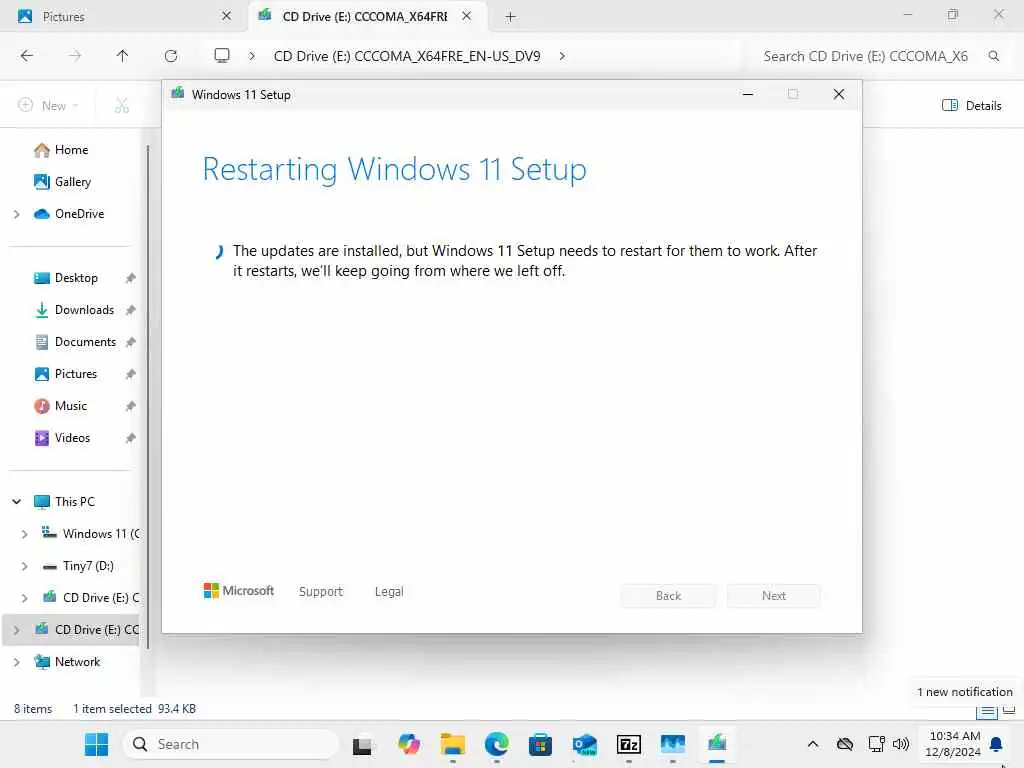Expand the OneDrive node
The height and width of the screenshot is (768, 1024).
pyautogui.click(x=17, y=214)
